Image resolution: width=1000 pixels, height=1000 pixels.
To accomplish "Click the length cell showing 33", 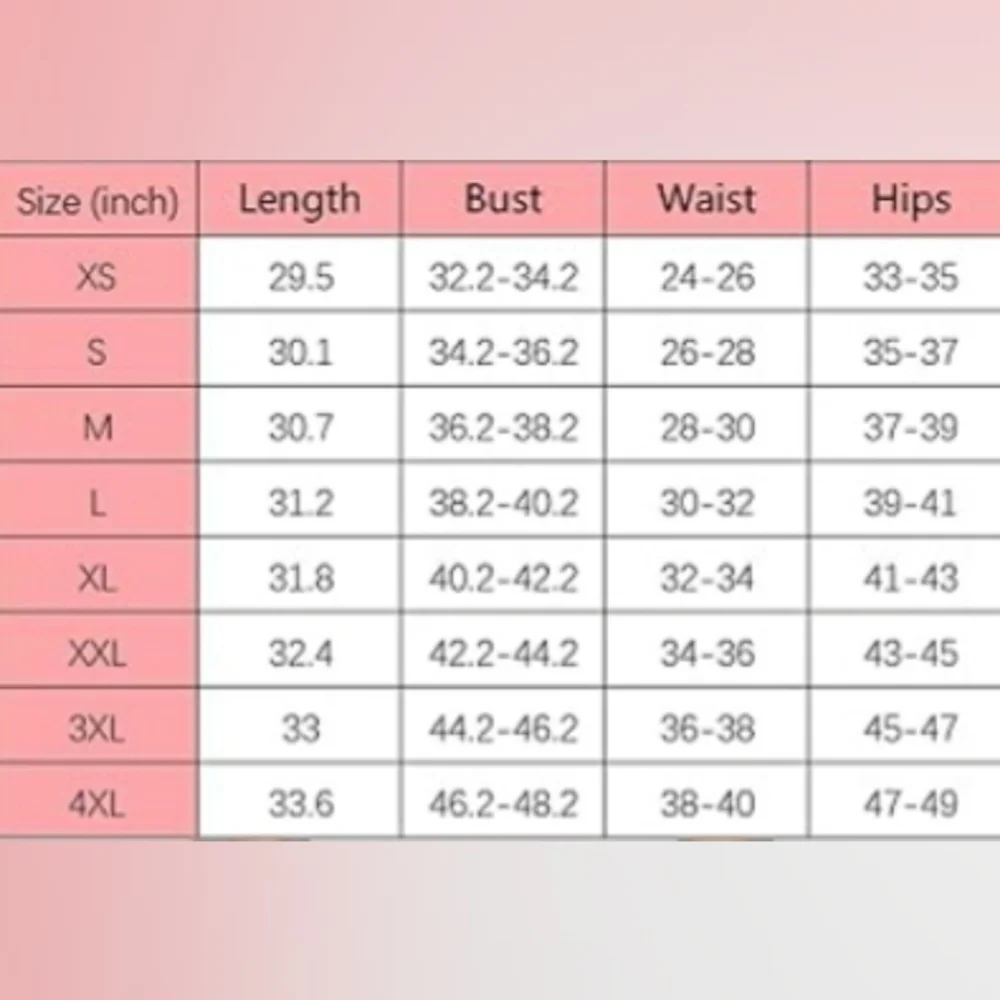I will point(300,729).
